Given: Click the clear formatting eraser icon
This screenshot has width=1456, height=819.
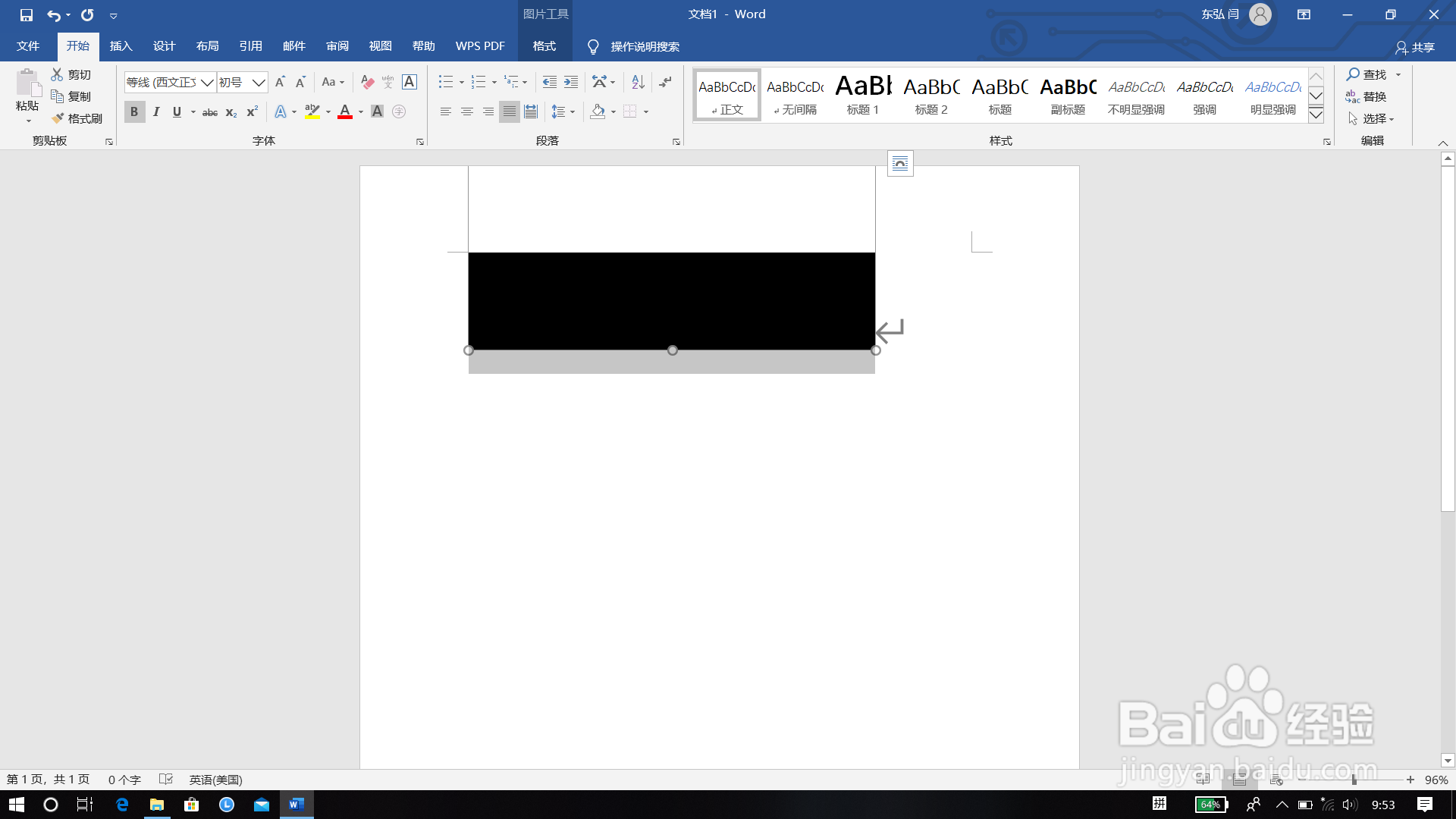Looking at the screenshot, I should (x=368, y=82).
